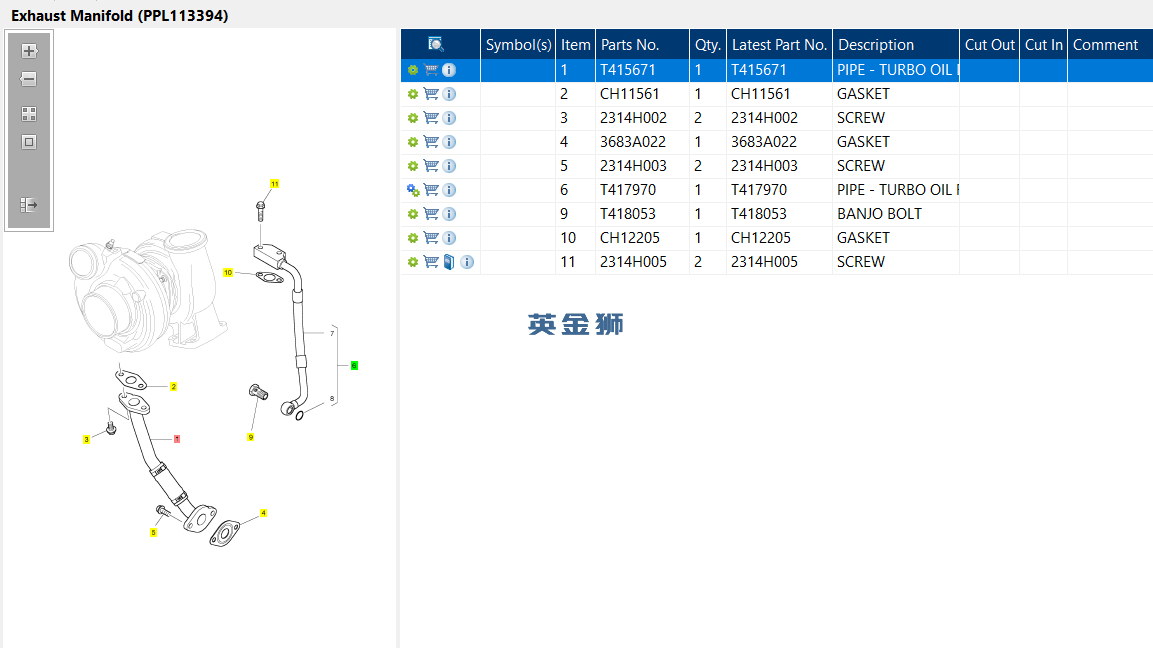Sort by Item column header
This screenshot has height=648, width=1153.
(x=575, y=45)
